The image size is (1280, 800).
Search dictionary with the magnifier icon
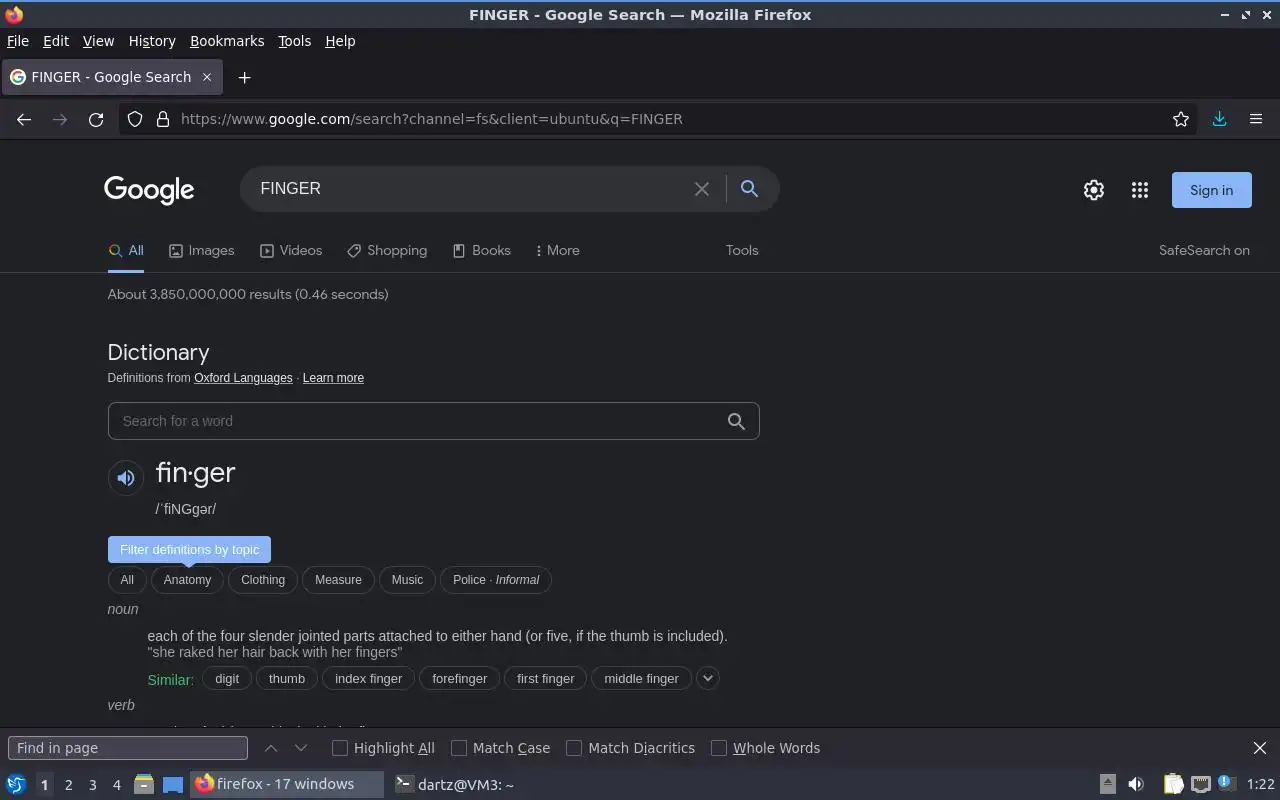coord(736,421)
